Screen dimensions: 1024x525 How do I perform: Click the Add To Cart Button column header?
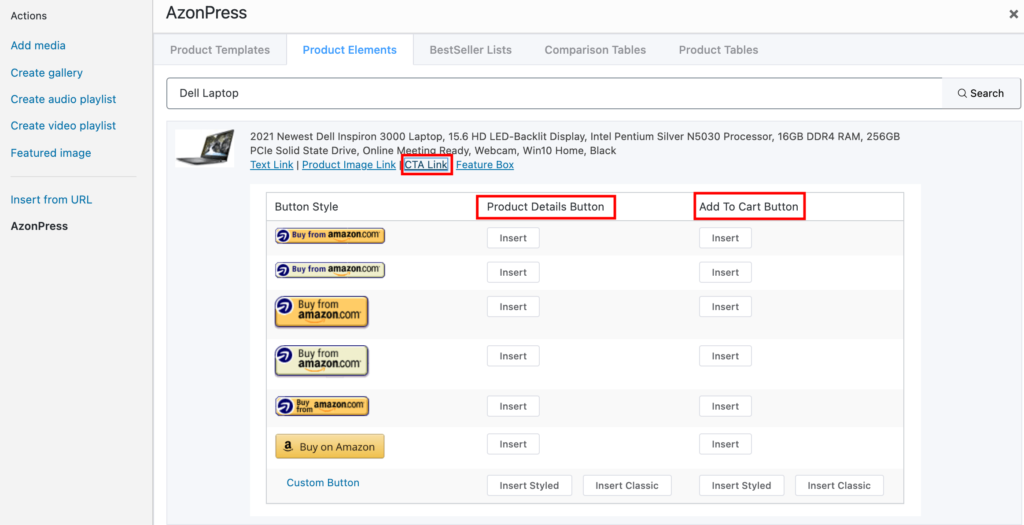[749, 207]
